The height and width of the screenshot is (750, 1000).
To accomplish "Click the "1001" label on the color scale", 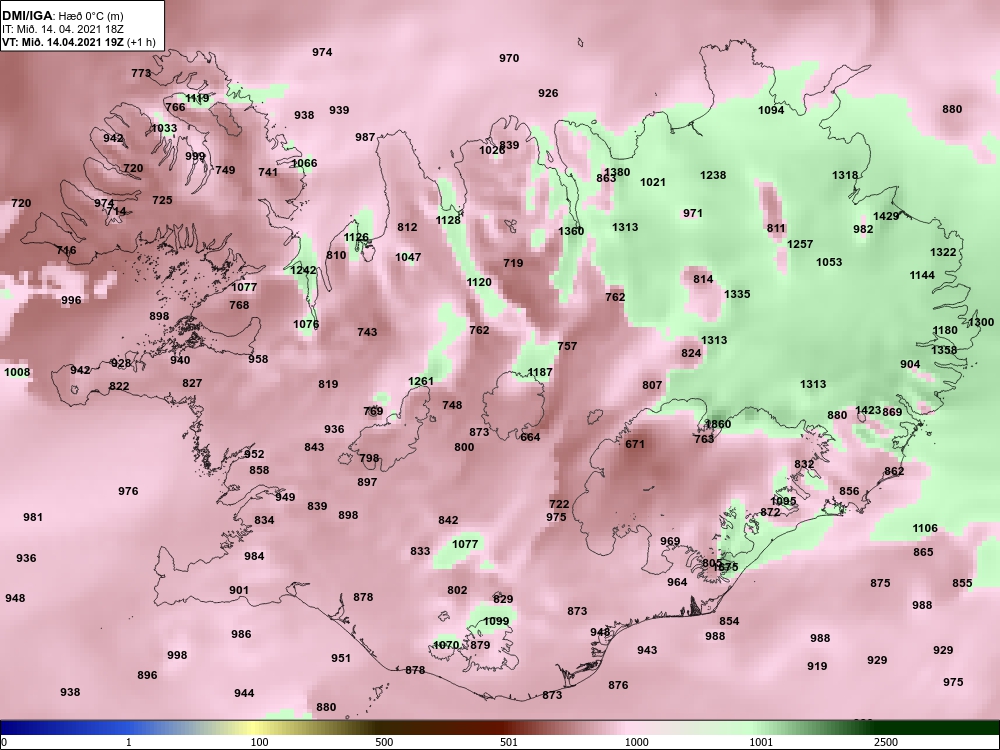I will [761, 742].
